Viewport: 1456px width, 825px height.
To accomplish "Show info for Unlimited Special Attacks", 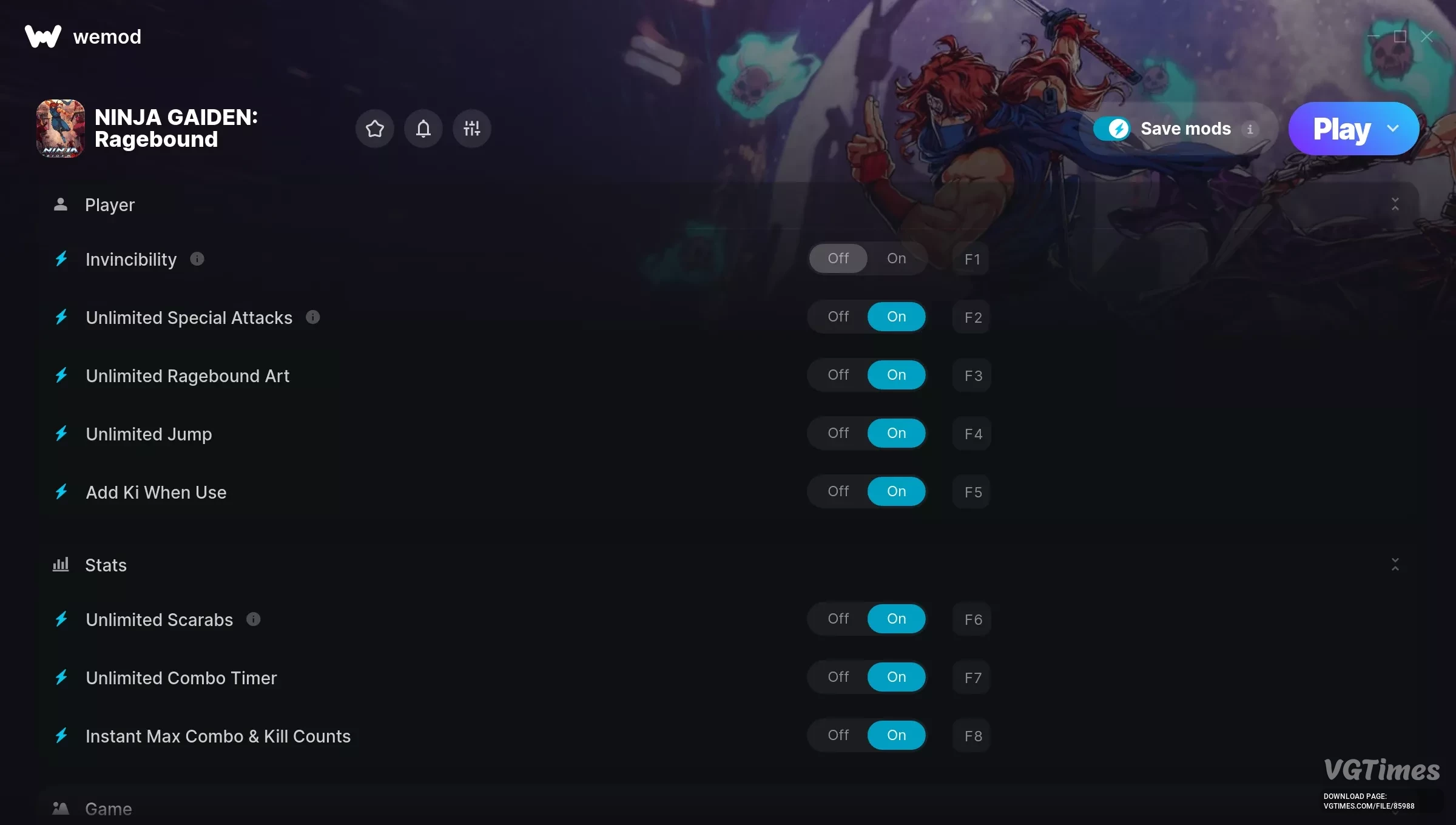I will 312,317.
